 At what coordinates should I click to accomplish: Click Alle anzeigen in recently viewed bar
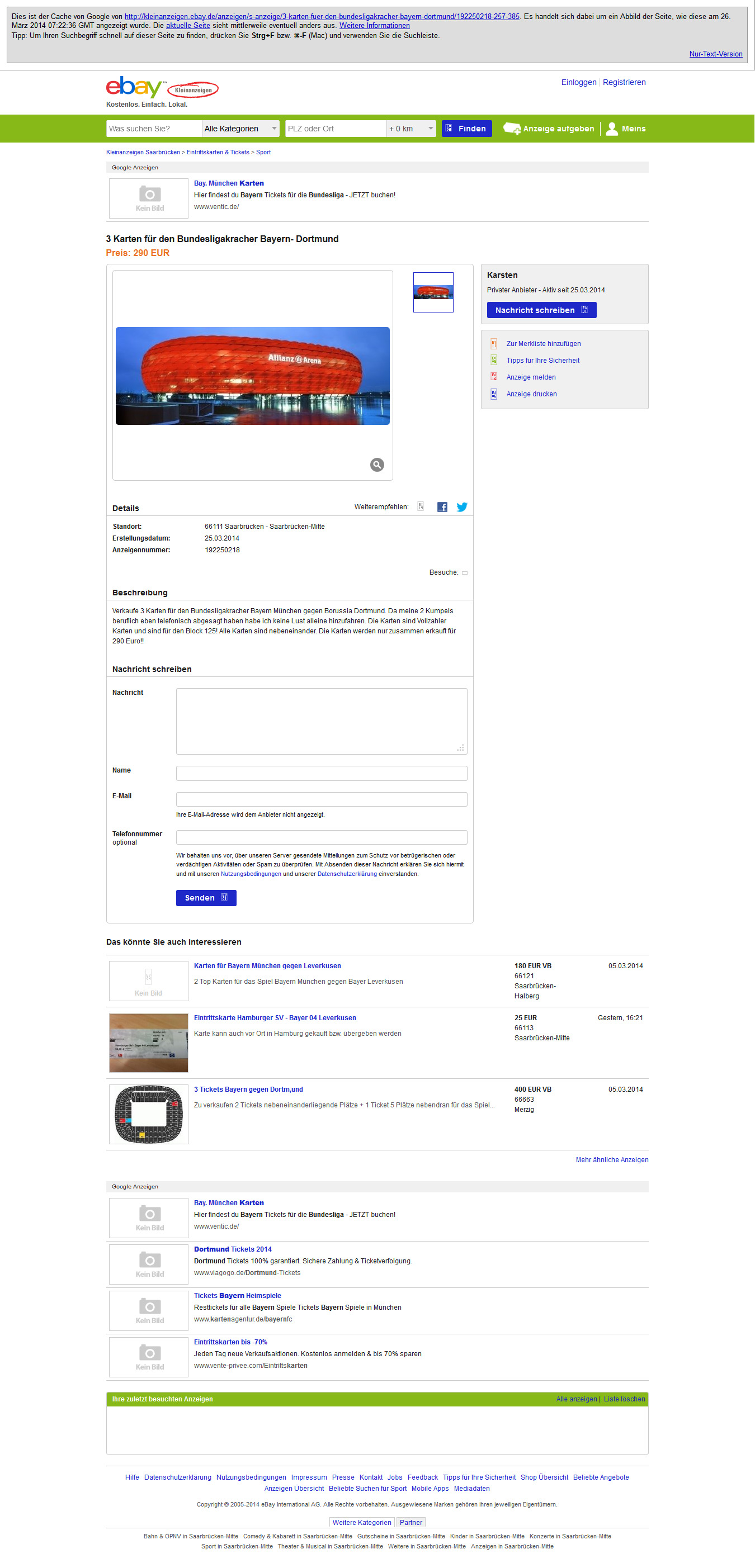point(577,1399)
